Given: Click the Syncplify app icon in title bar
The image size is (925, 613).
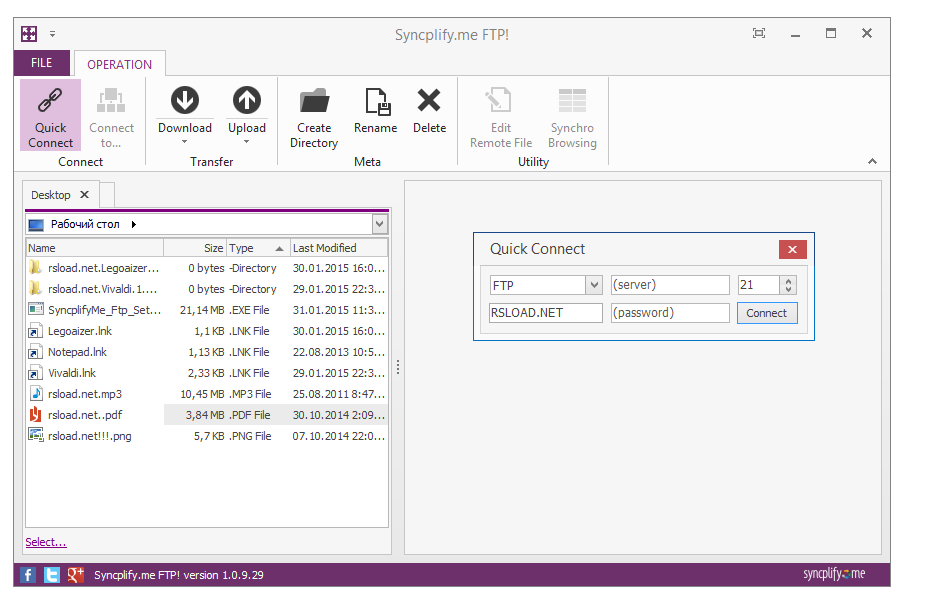Looking at the screenshot, I should pos(29,34).
